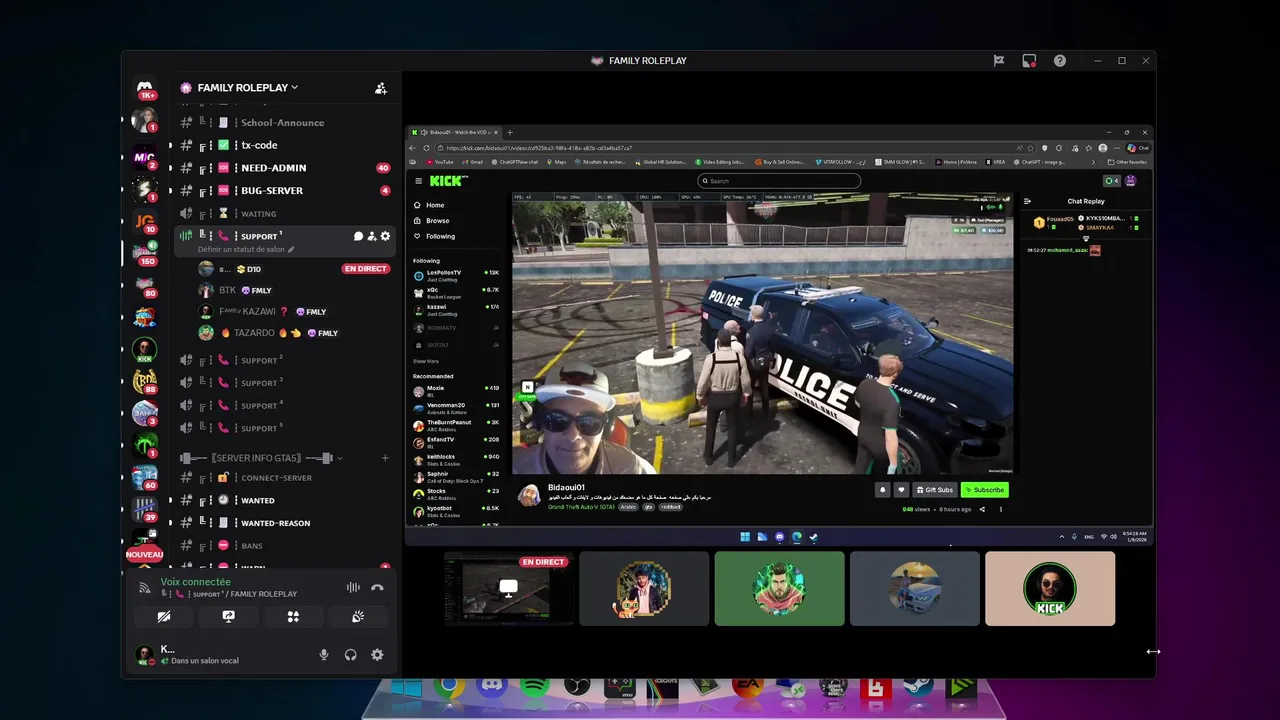Viewport: 1280px width, 720px height.
Task: Collapse the SERVER INFO GTA5 category
Action: coord(260,458)
